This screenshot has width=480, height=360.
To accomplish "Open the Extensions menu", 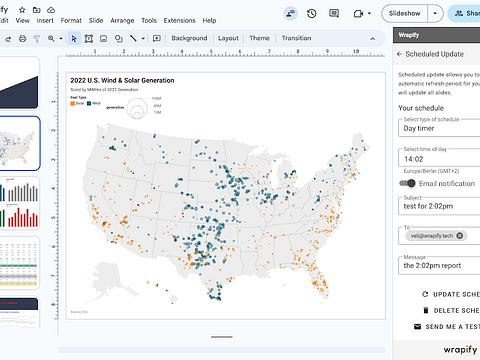I will coord(179,21).
